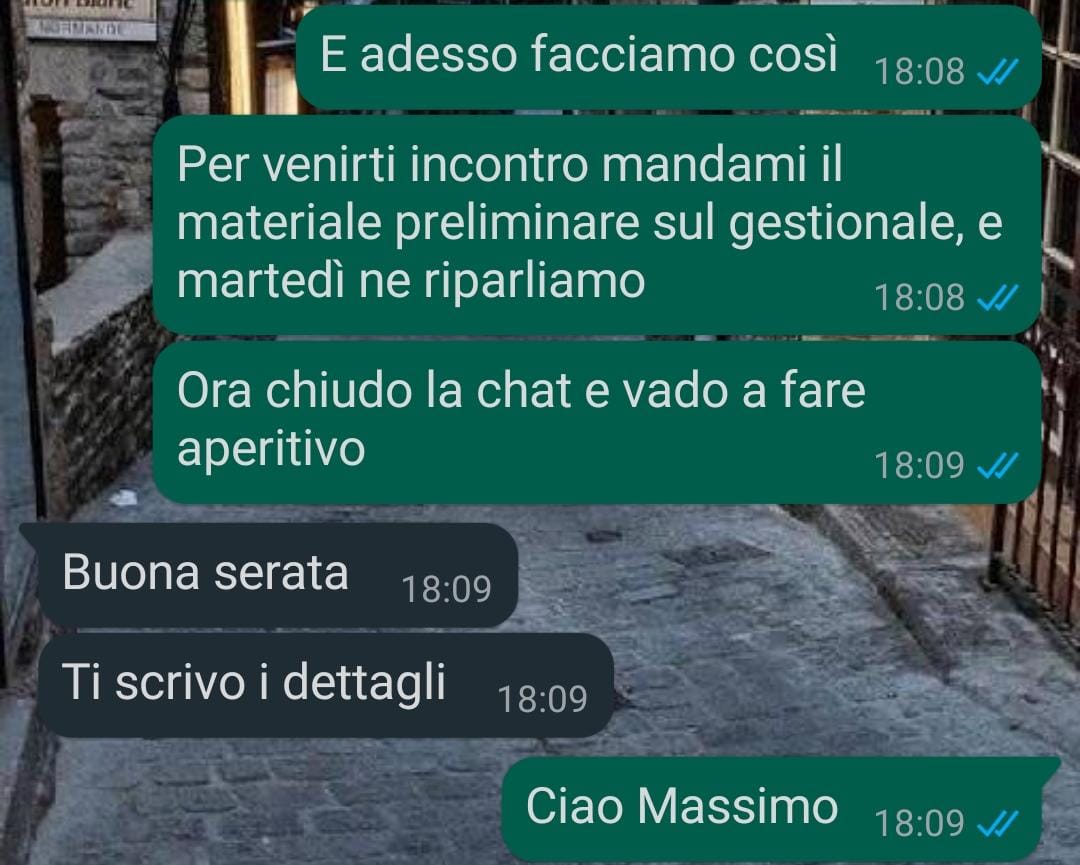Tap the 'Ti scrivo i dettagli' message
This screenshot has height=865, width=1080.
(x=325, y=685)
